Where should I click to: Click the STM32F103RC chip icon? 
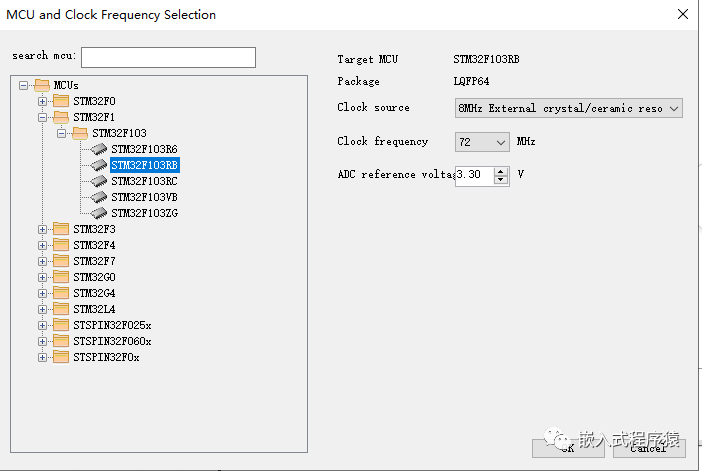(x=98, y=181)
